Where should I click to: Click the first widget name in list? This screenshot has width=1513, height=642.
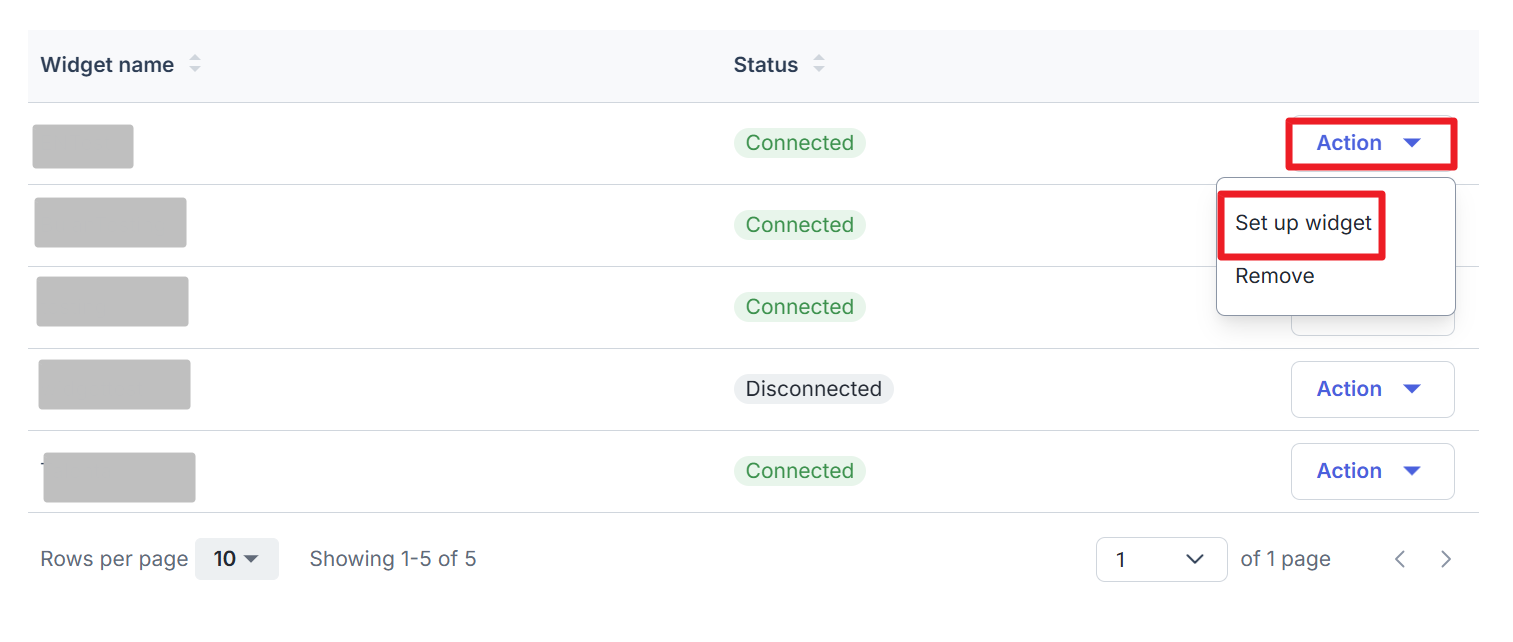(x=83, y=146)
